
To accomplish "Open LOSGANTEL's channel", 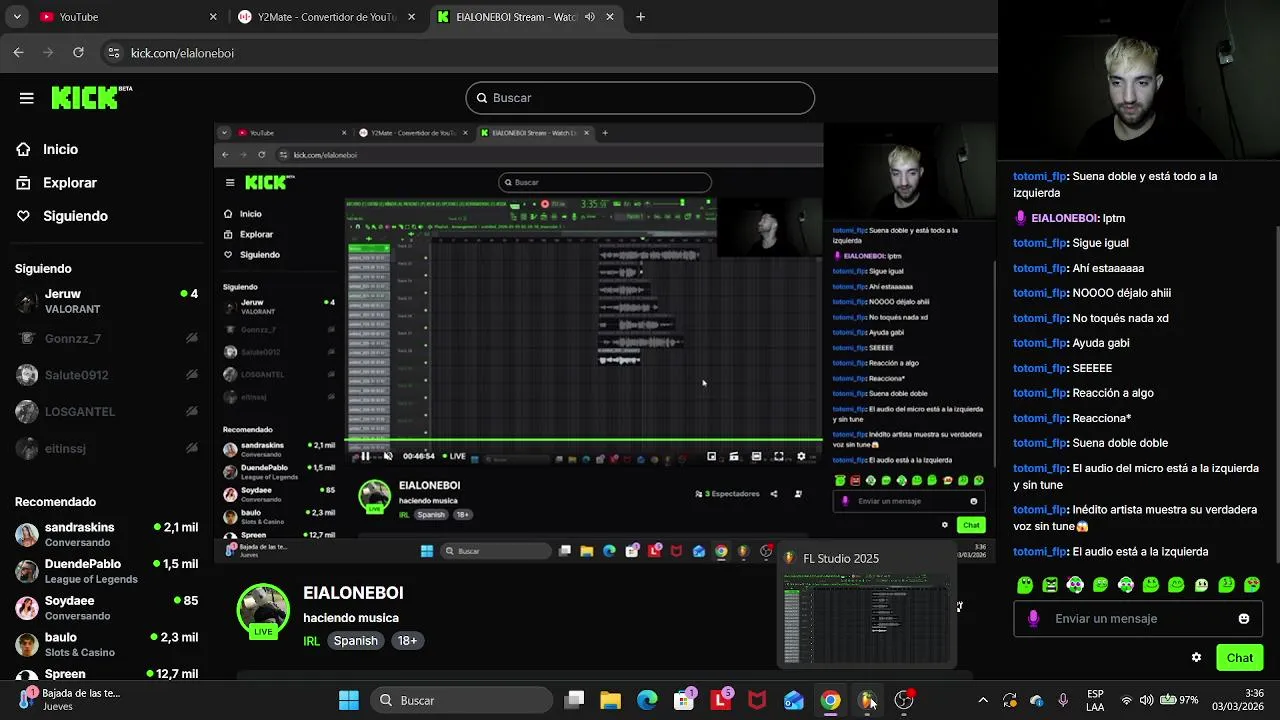I will coord(107,411).
